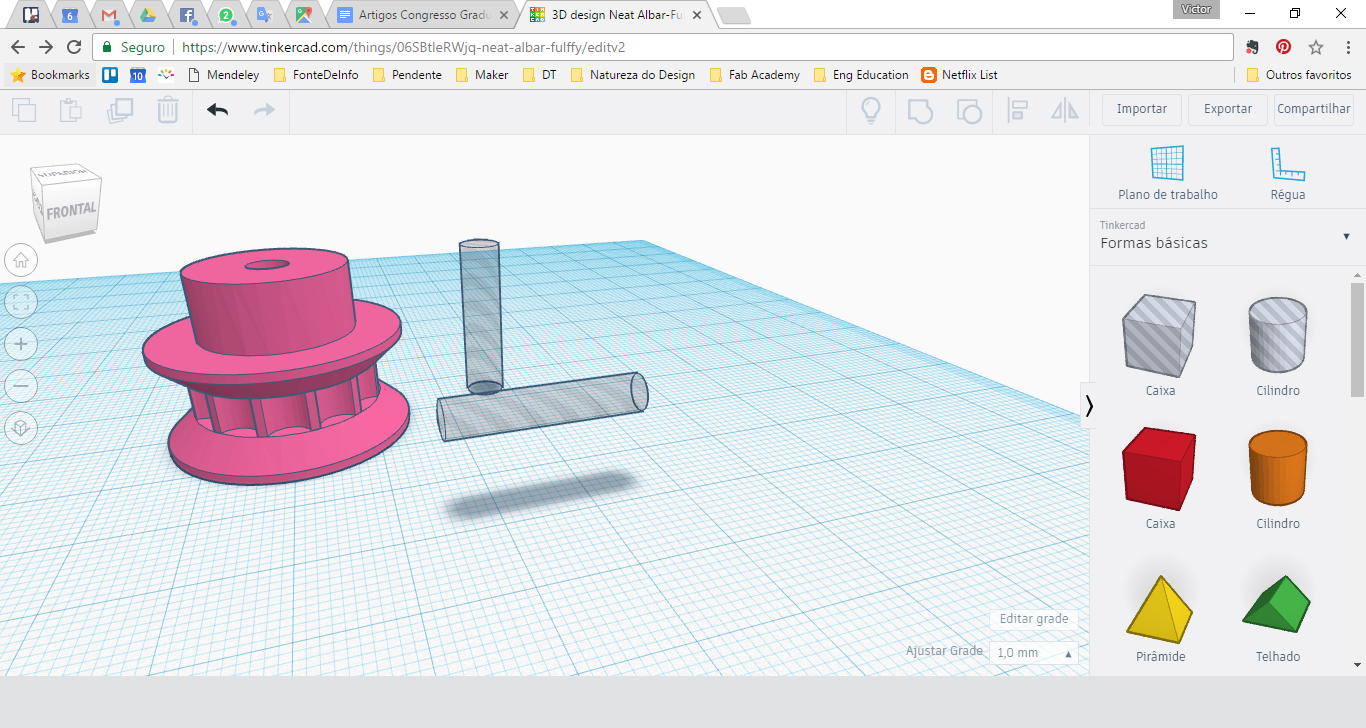Click the Copy icon in Tinkercad toolbar

[x=24, y=110]
